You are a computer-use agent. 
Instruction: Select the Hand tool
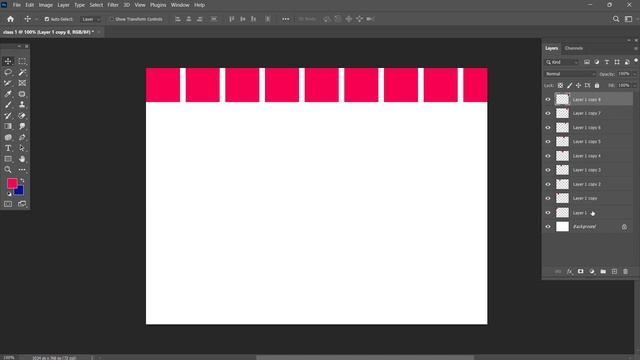[x=22, y=159]
